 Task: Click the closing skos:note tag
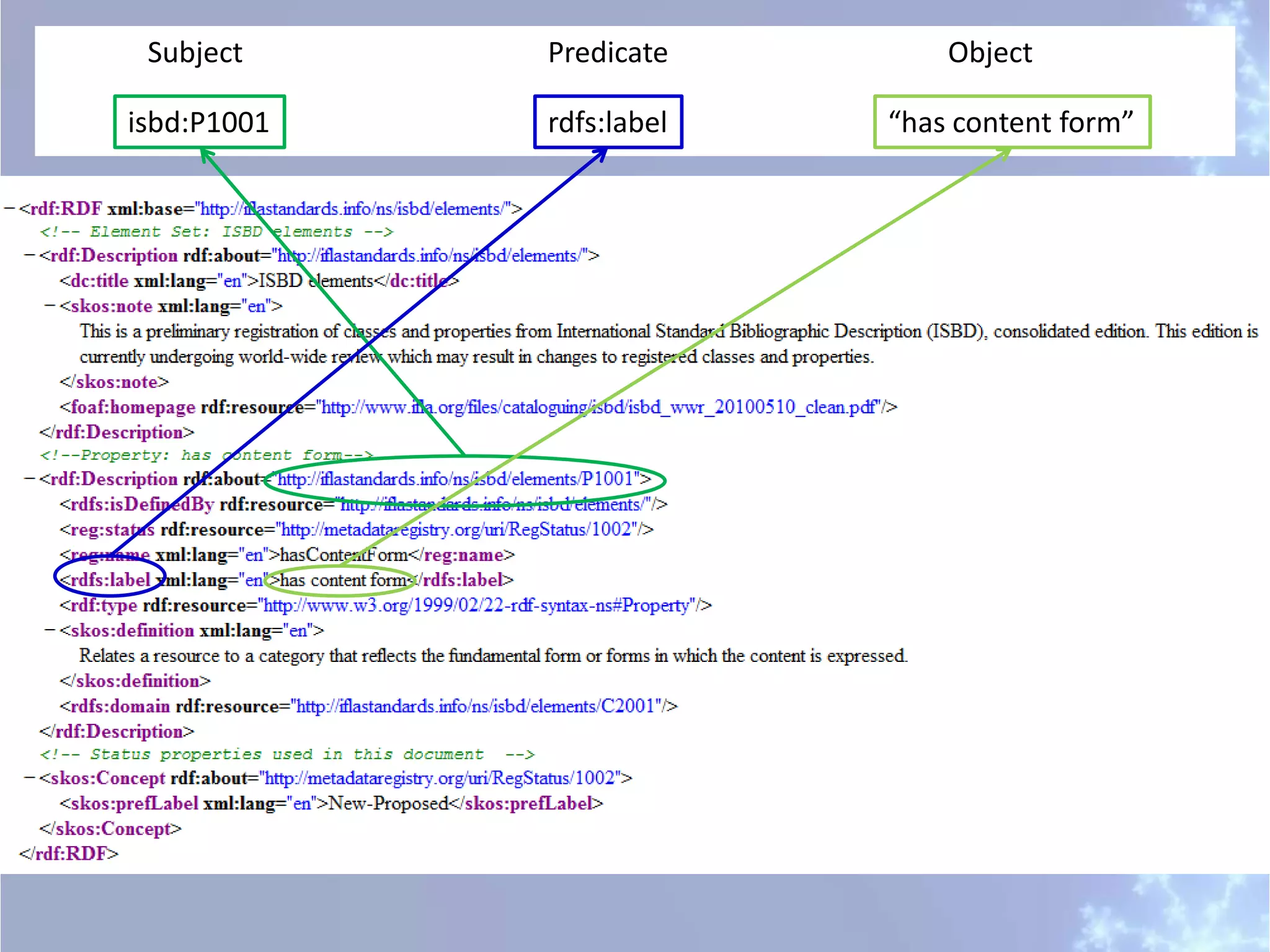114,382
